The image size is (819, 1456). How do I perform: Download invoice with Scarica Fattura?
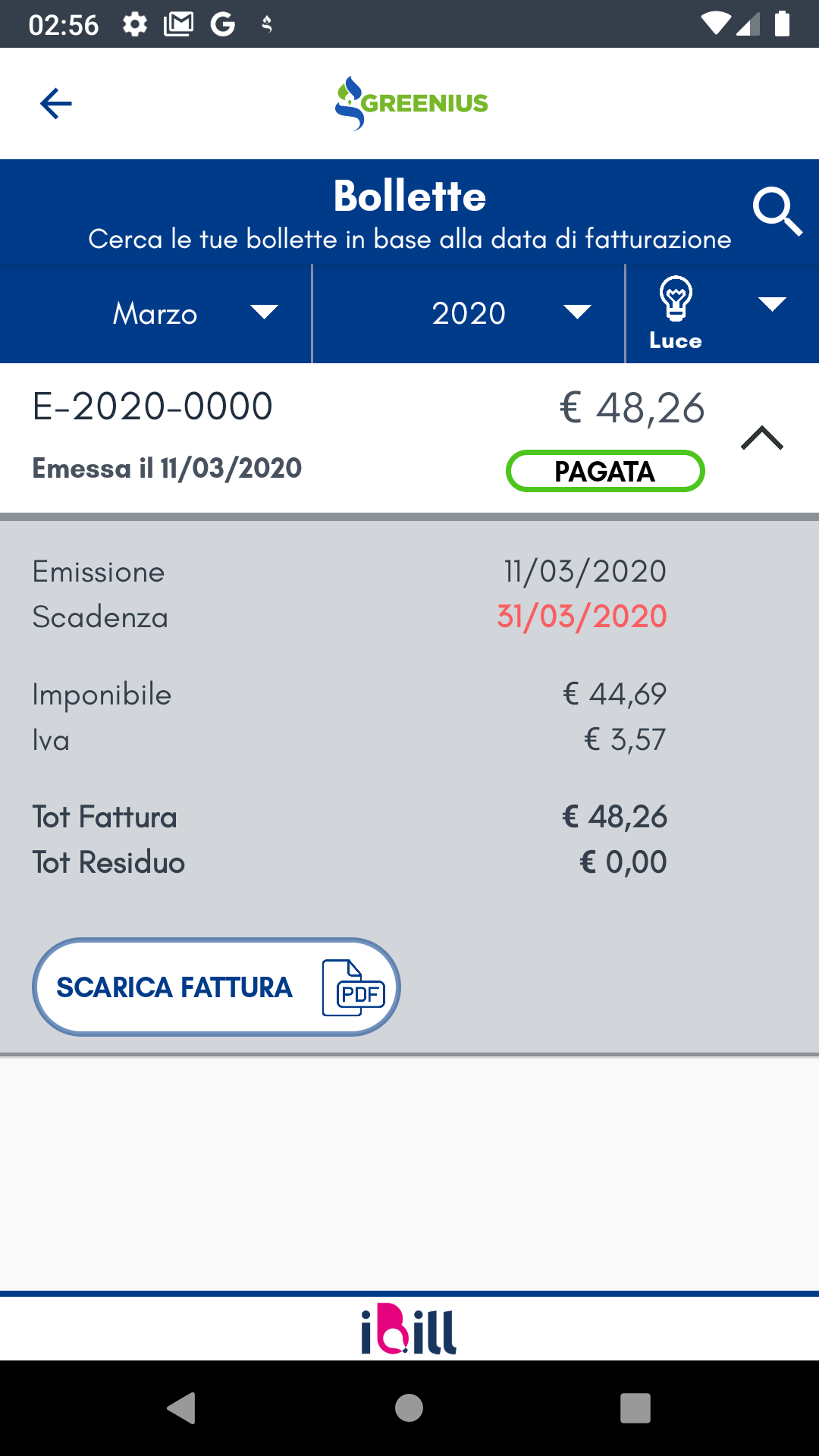(x=174, y=987)
